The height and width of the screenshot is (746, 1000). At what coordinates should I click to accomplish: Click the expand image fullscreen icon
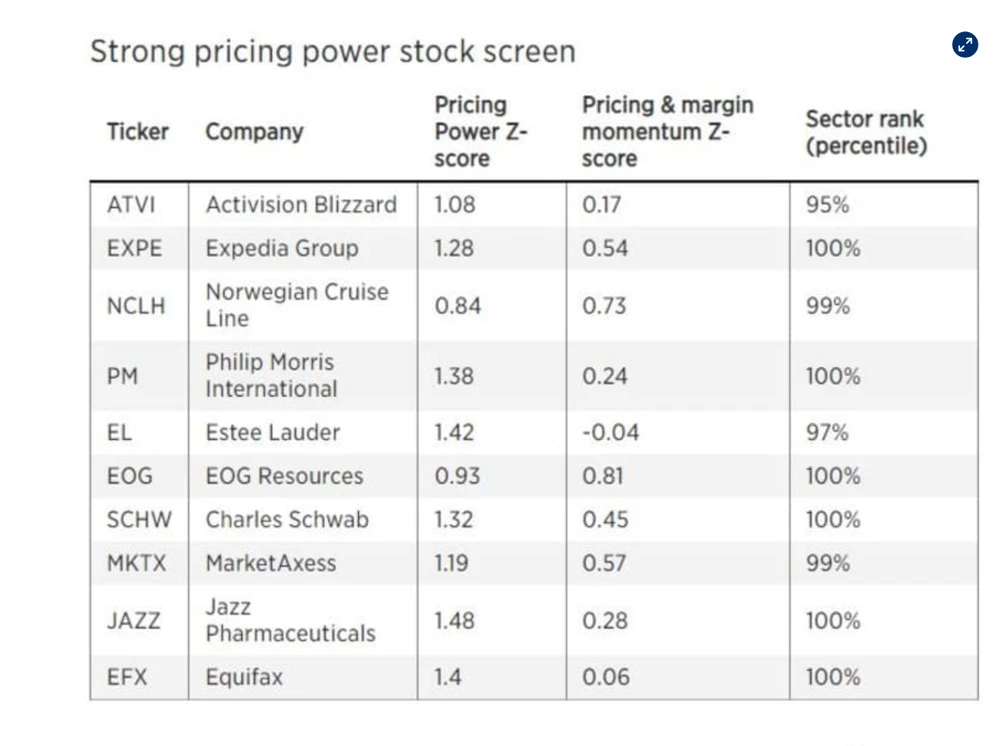[x=965, y=44]
